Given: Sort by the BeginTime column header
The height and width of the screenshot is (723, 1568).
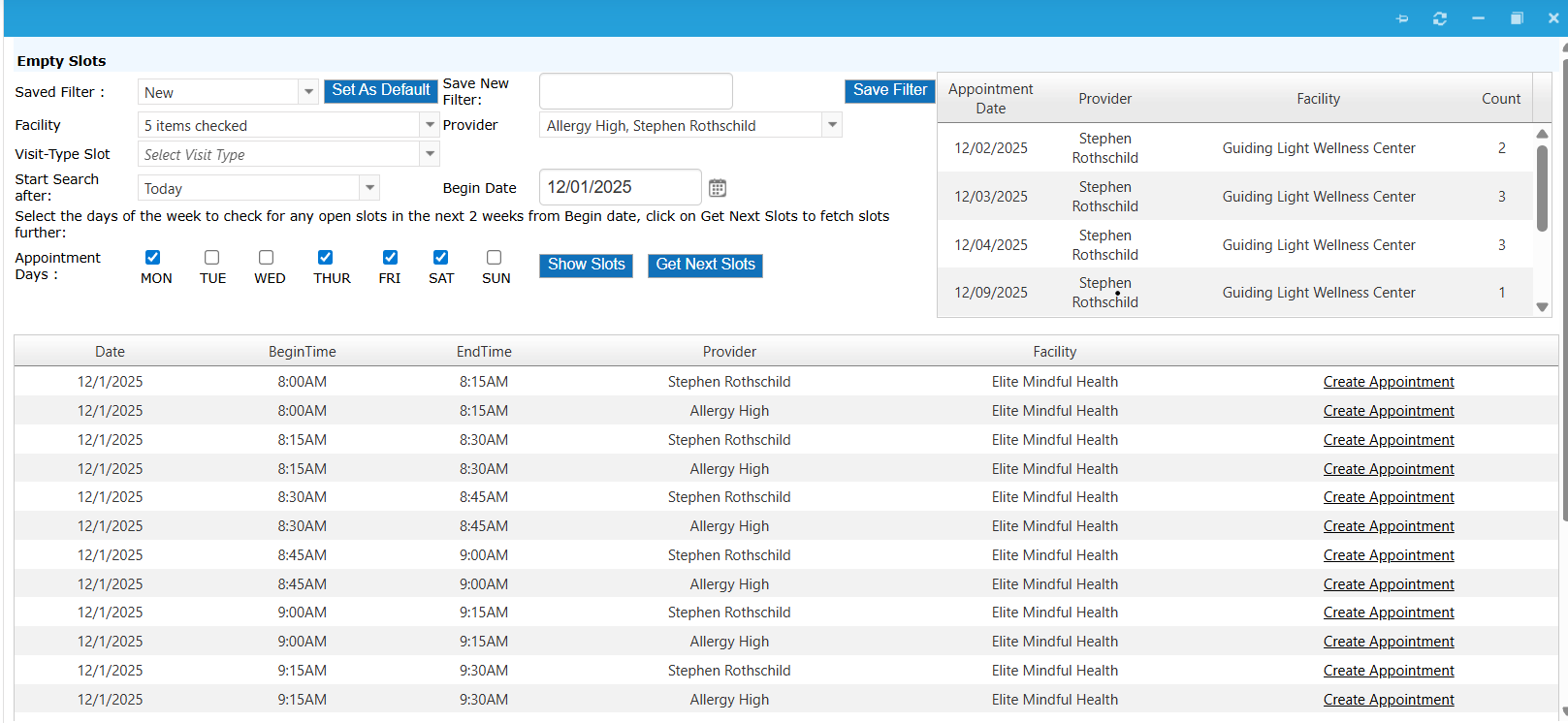Looking at the screenshot, I should coord(302,352).
